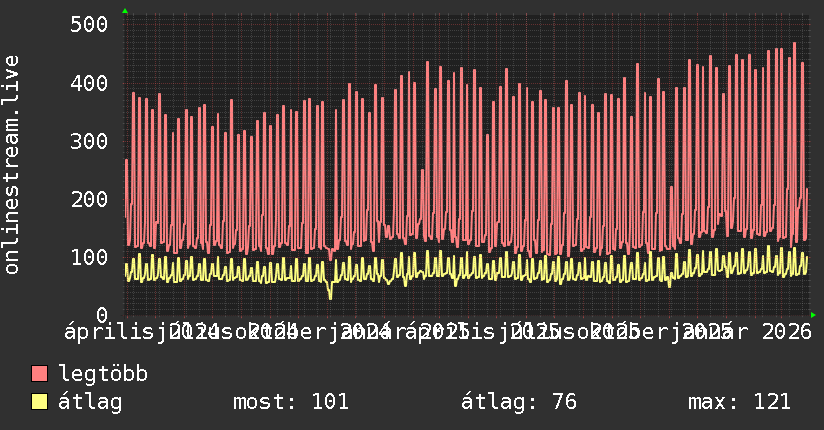Image resolution: width=824 pixels, height=430 pixels.
Task: Click the red legtöbb legend swatch
Action: point(39,373)
